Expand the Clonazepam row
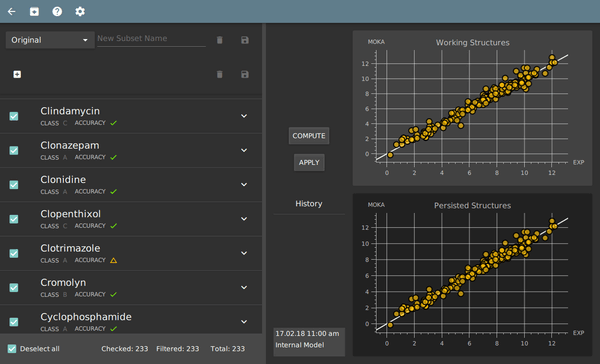Viewport: 600px width, 364px height. 244,150
